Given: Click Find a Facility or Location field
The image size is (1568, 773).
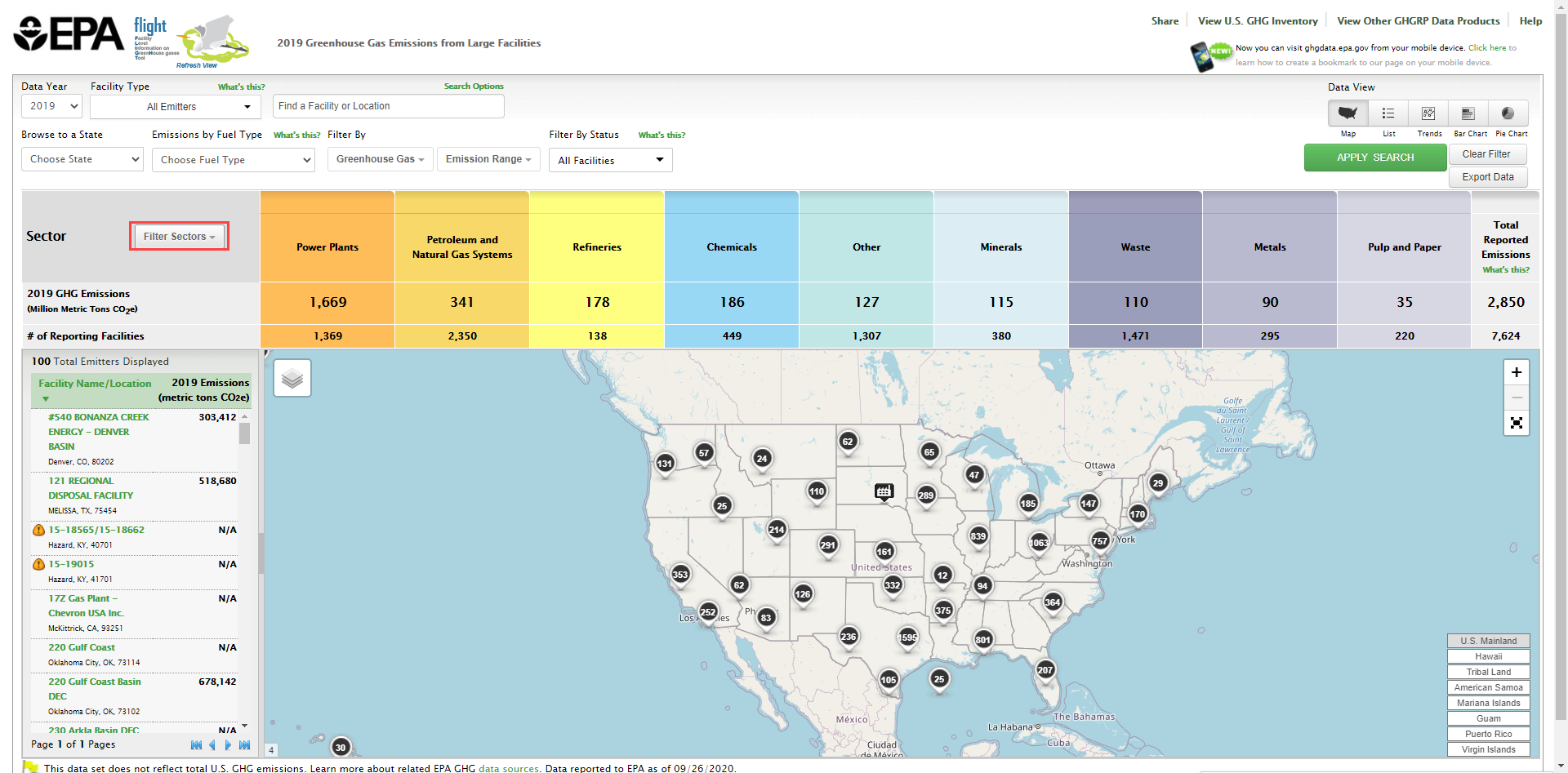Looking at the screenshot, I should coord(388,106).
